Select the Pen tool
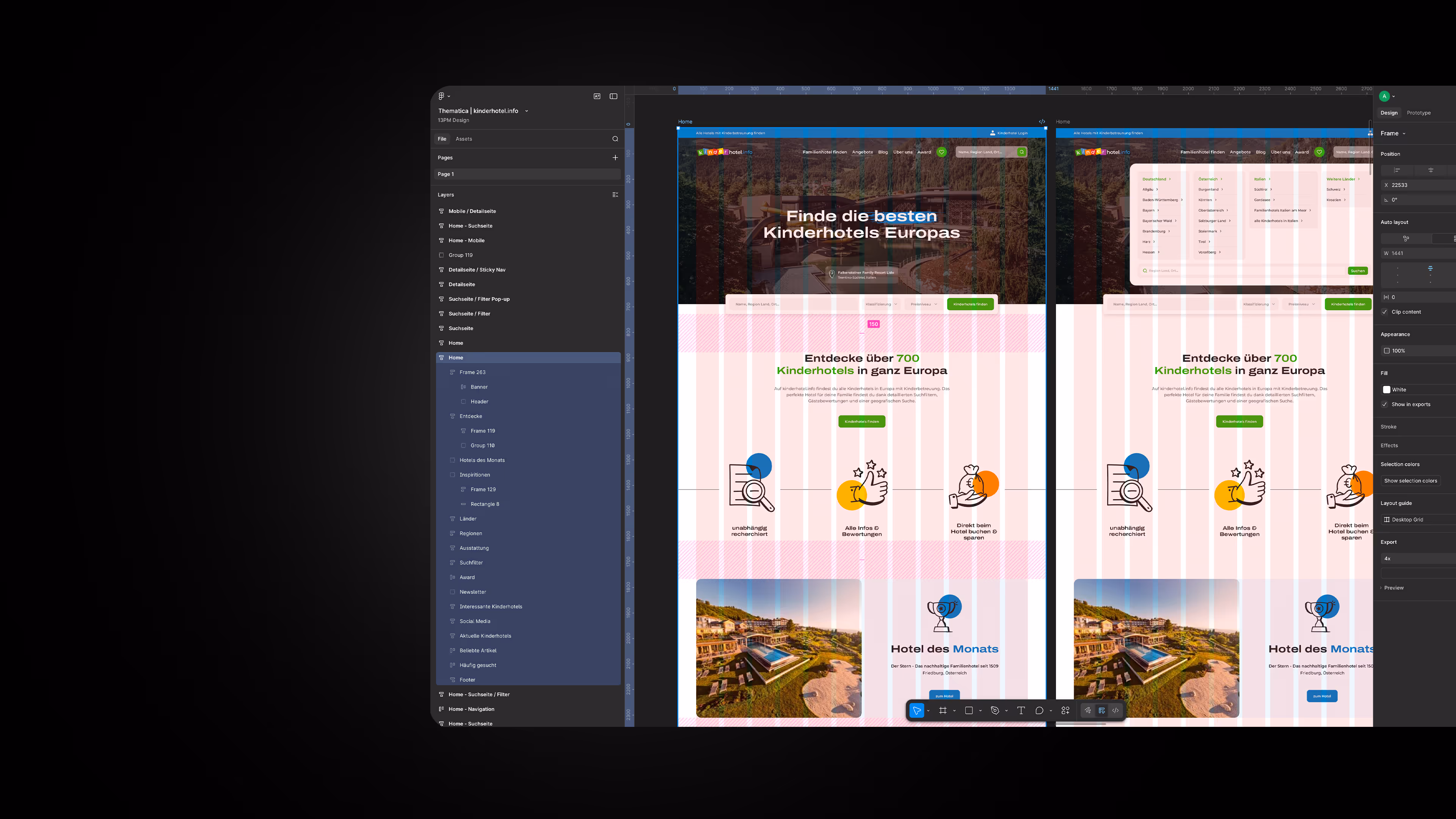 pyautogui.click(x=996, y=711)
